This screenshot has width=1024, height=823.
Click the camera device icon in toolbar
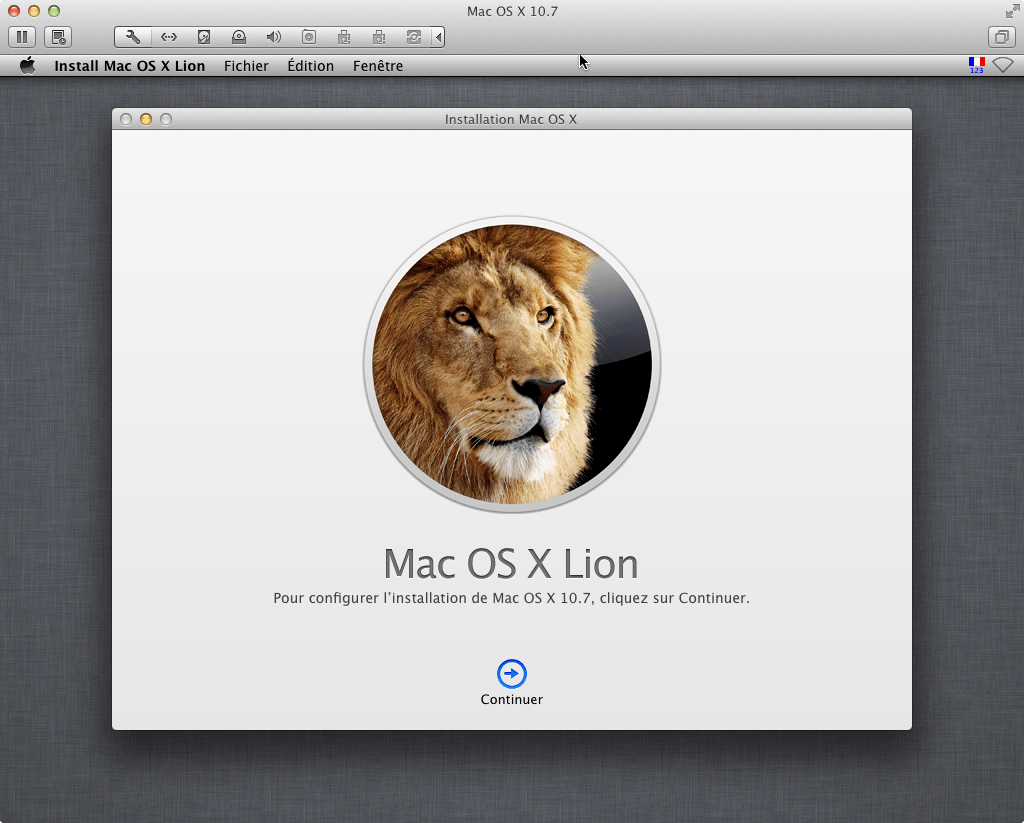(309, 37)
